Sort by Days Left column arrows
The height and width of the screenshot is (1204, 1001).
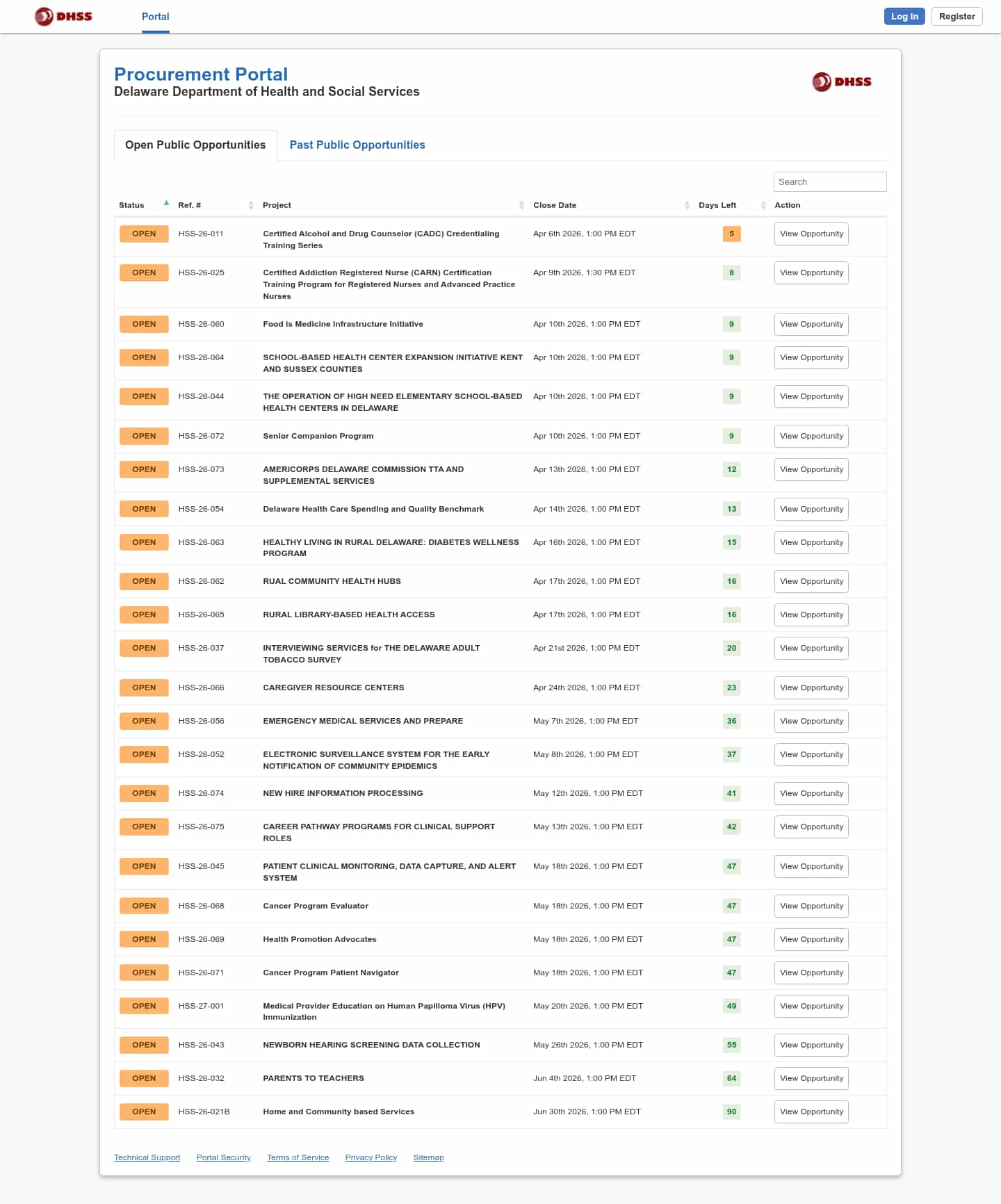tap(763, 205)
